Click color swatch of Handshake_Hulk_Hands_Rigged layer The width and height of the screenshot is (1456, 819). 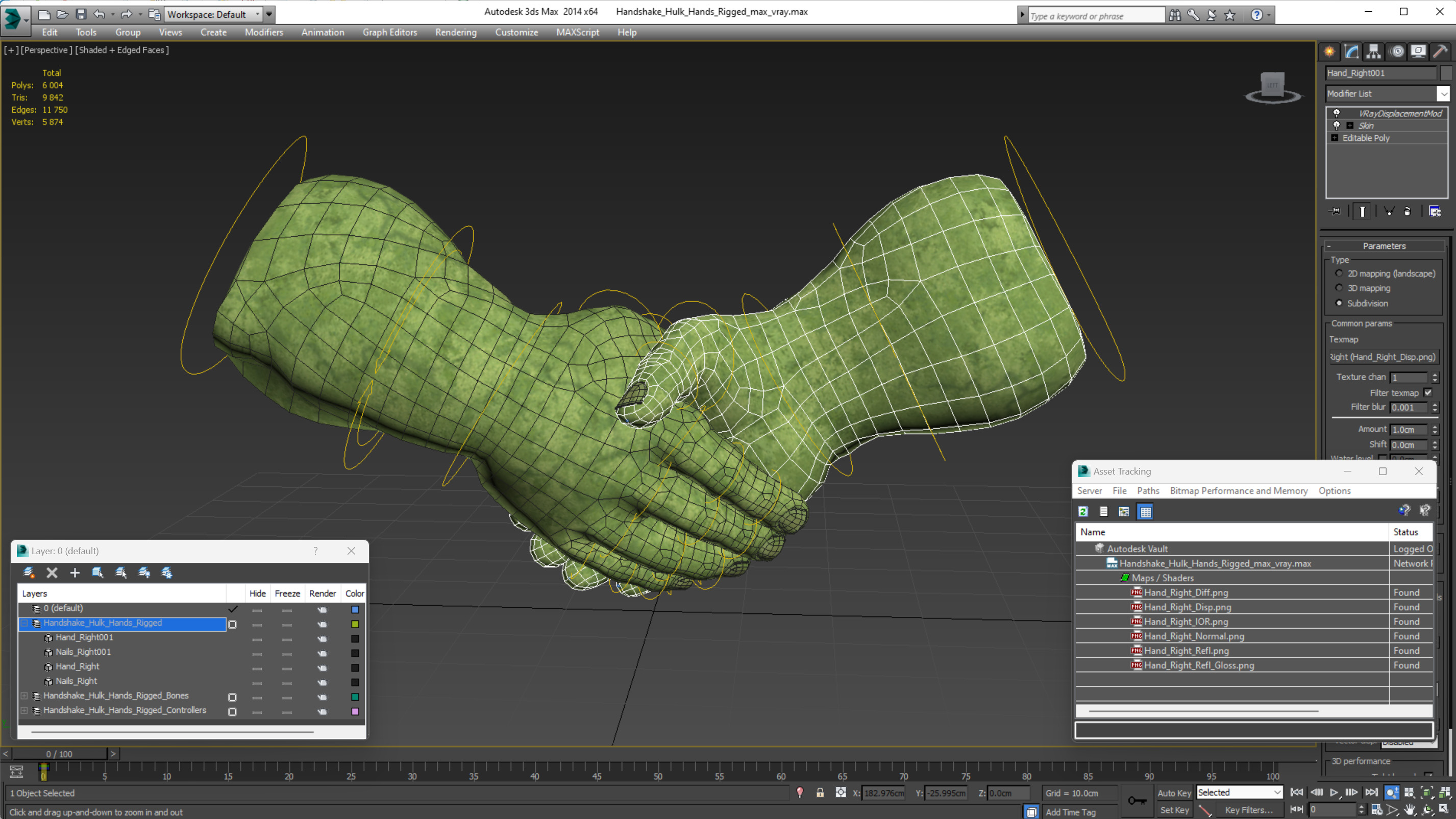[x=355, y=624]
